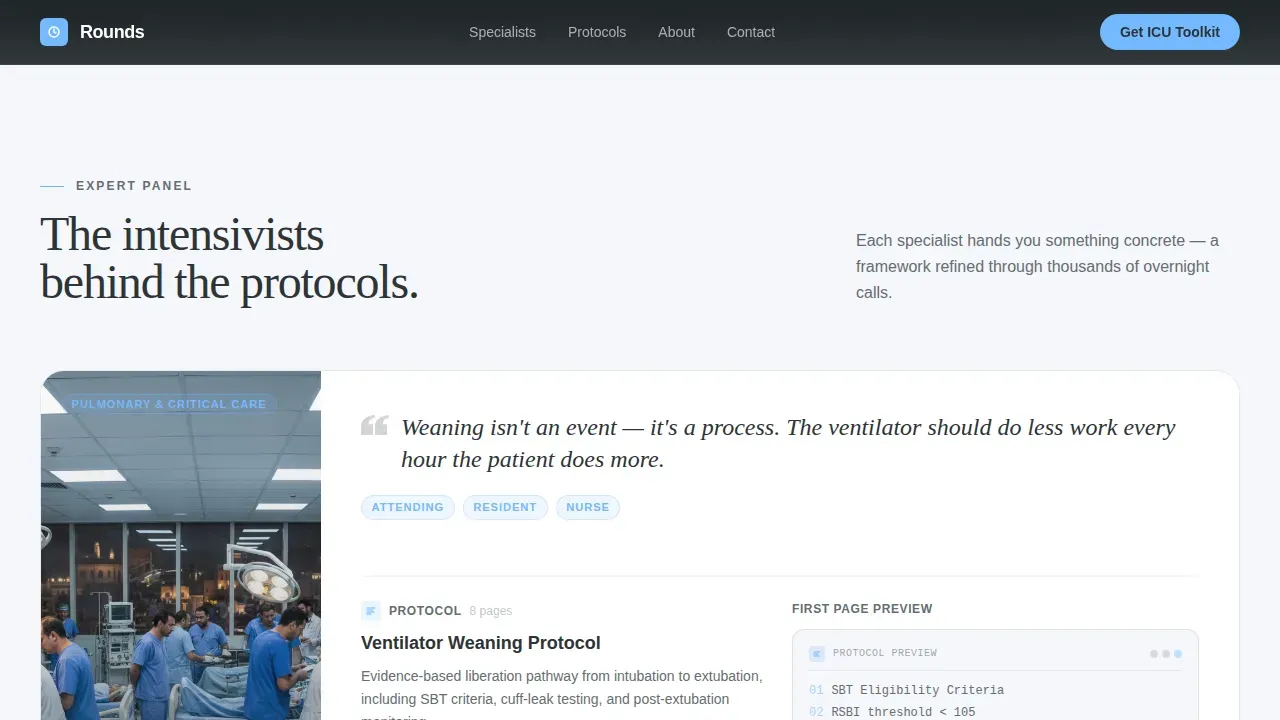Screen dimensions: 1280x720
Task: Navigate to the Contact link
Action: [x=751, y=32]
